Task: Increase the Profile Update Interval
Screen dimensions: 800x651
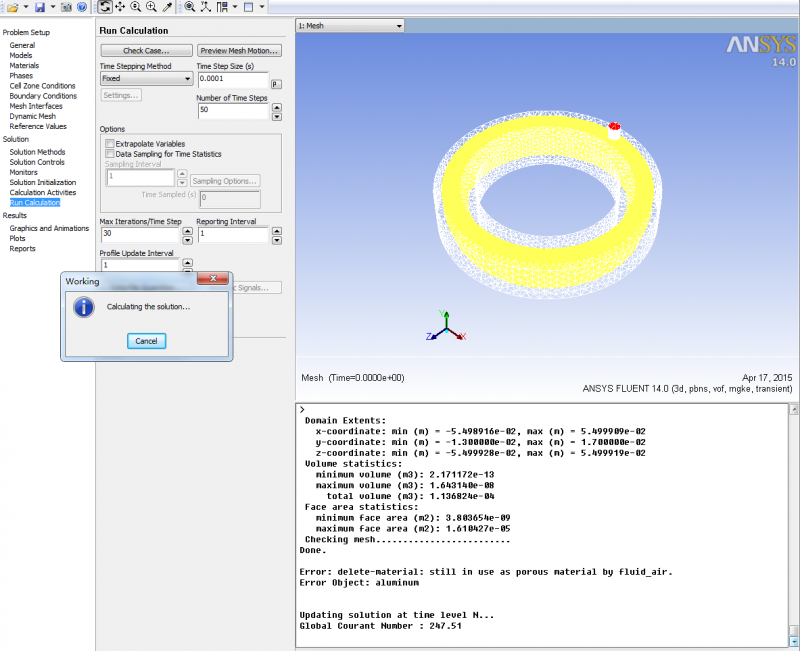Action: pyautogui.click(x=187, y=263)
